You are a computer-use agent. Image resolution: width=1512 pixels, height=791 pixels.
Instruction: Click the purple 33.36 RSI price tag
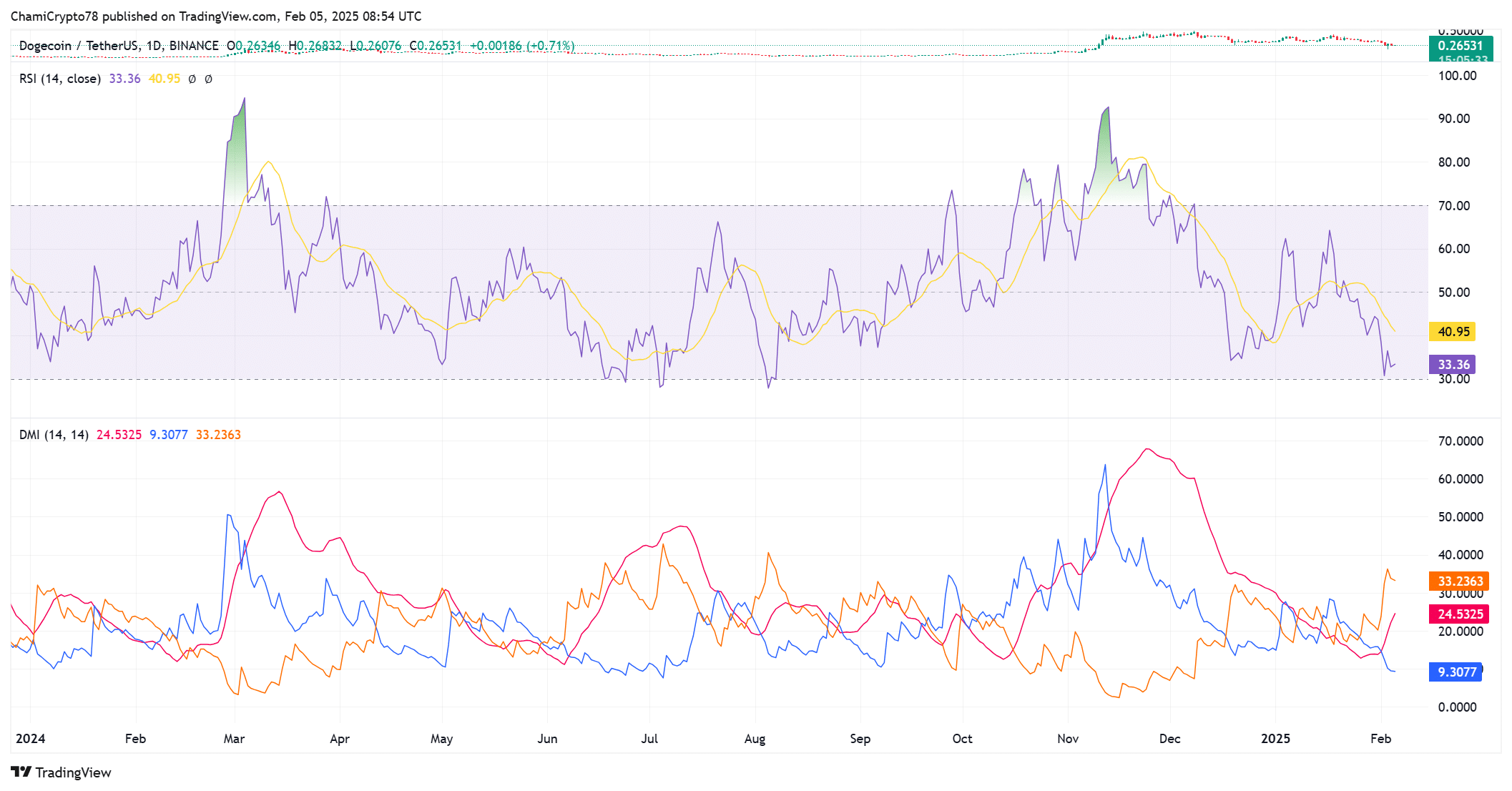(x=1452, y=365)
